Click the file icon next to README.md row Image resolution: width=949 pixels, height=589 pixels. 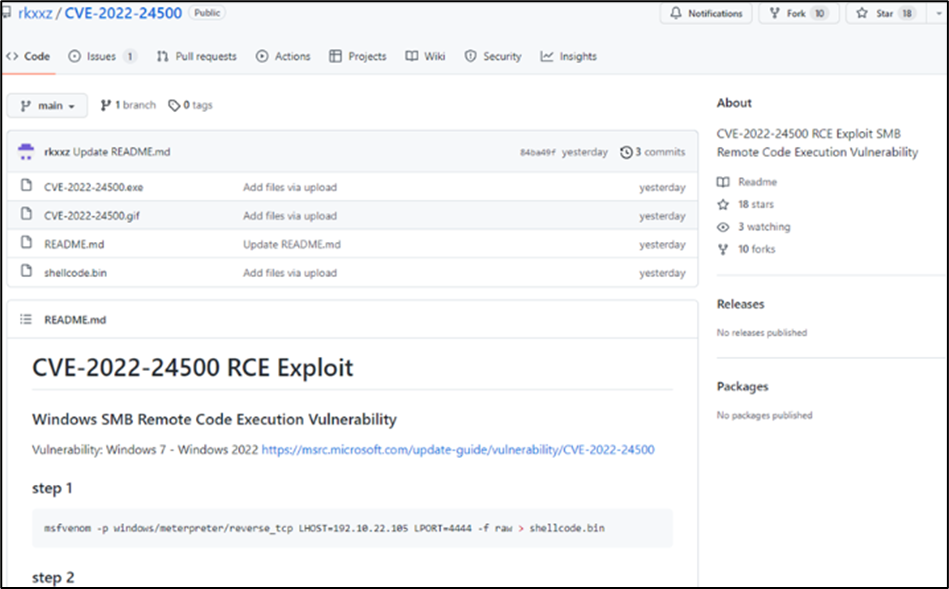click(26, 242)
